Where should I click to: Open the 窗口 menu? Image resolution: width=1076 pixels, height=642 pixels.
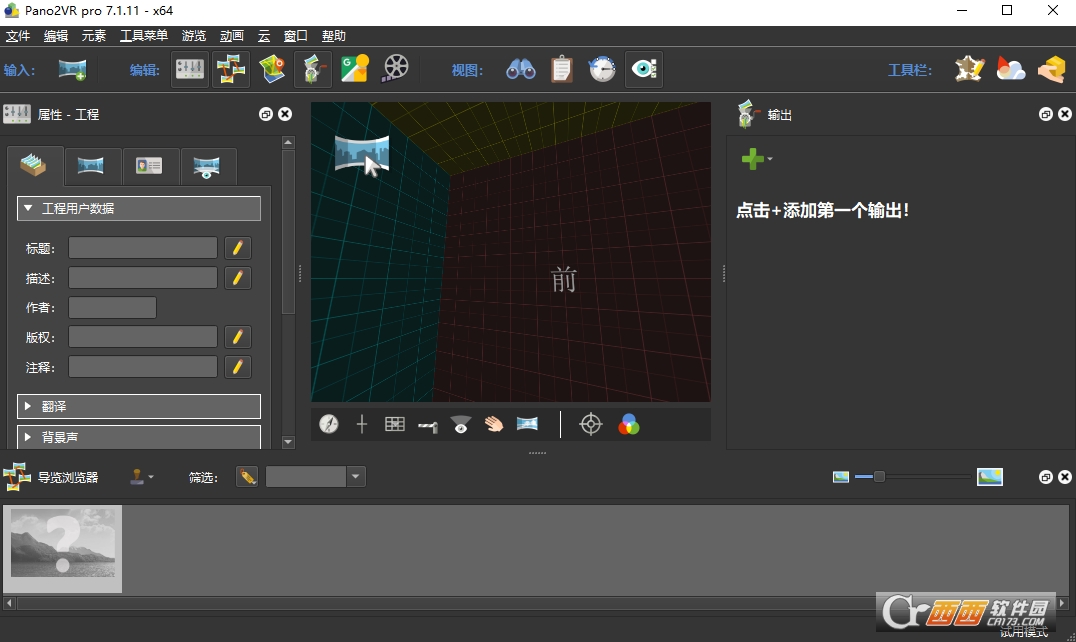pos(296,36)
